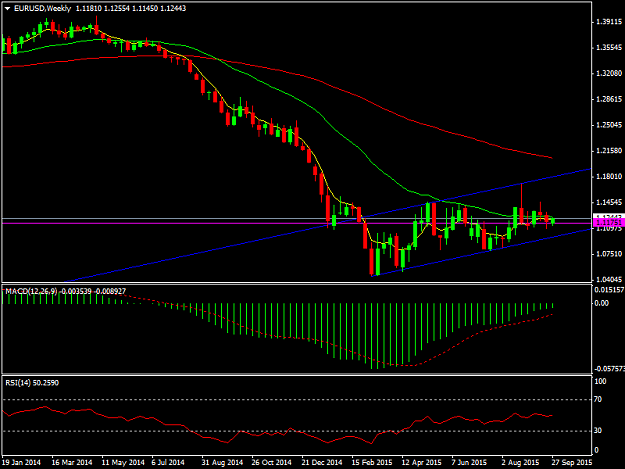Select the MACD scale value 0.015157
This screenshot has width=625, height=469.
[x=609, y=290]
